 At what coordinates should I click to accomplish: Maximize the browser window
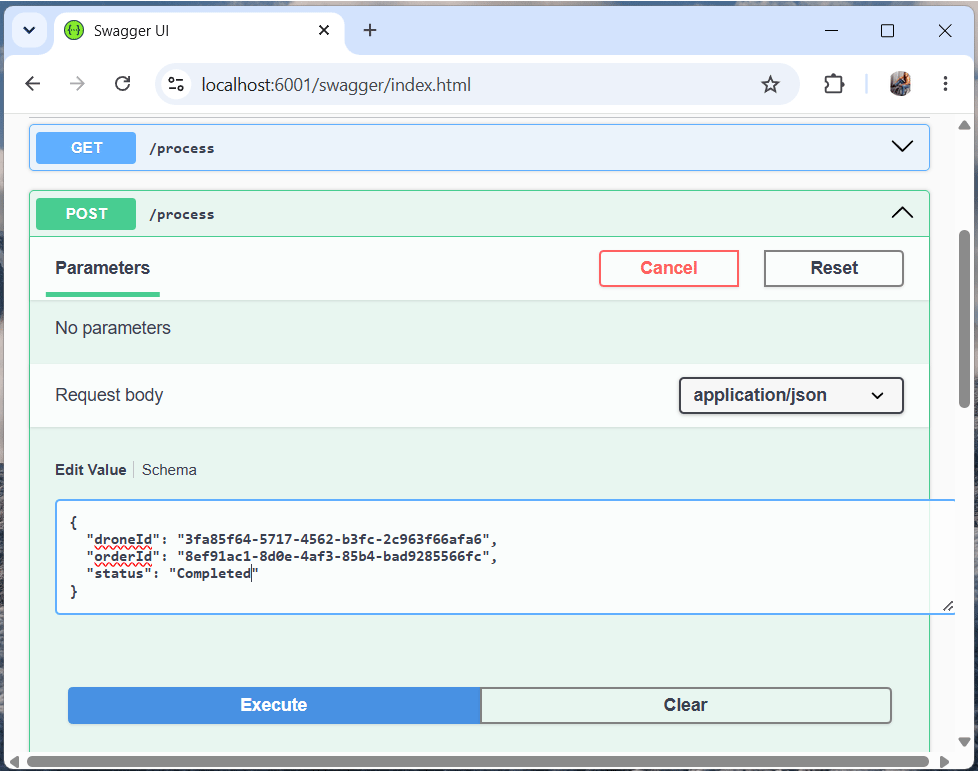[887, 30]
